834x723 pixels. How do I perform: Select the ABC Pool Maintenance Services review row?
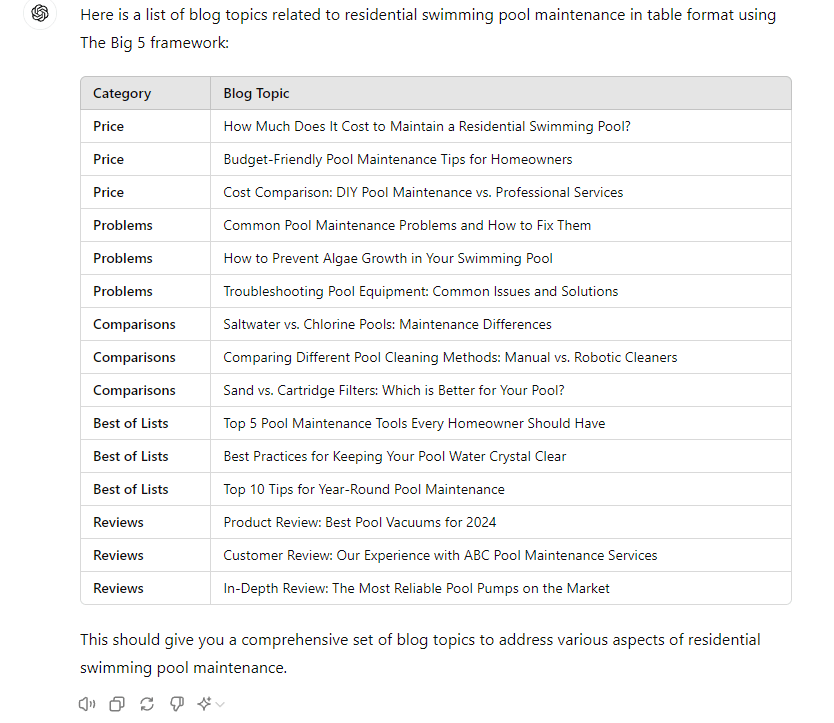pyautogui.click(x=440, y=555)
